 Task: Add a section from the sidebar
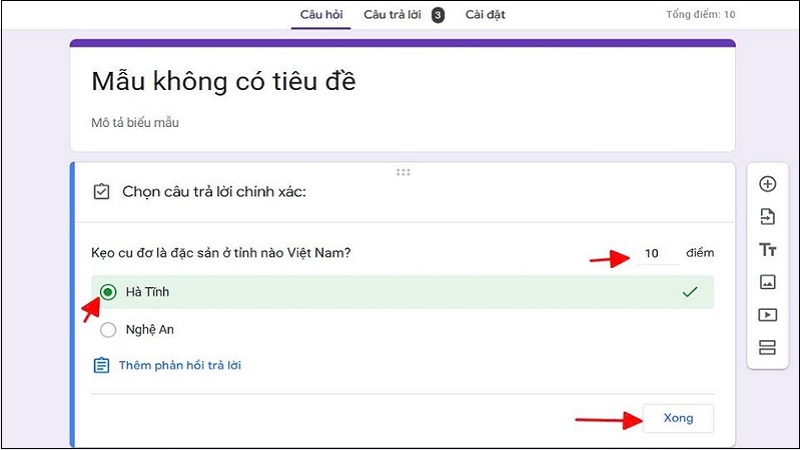[x=767, y=347]
